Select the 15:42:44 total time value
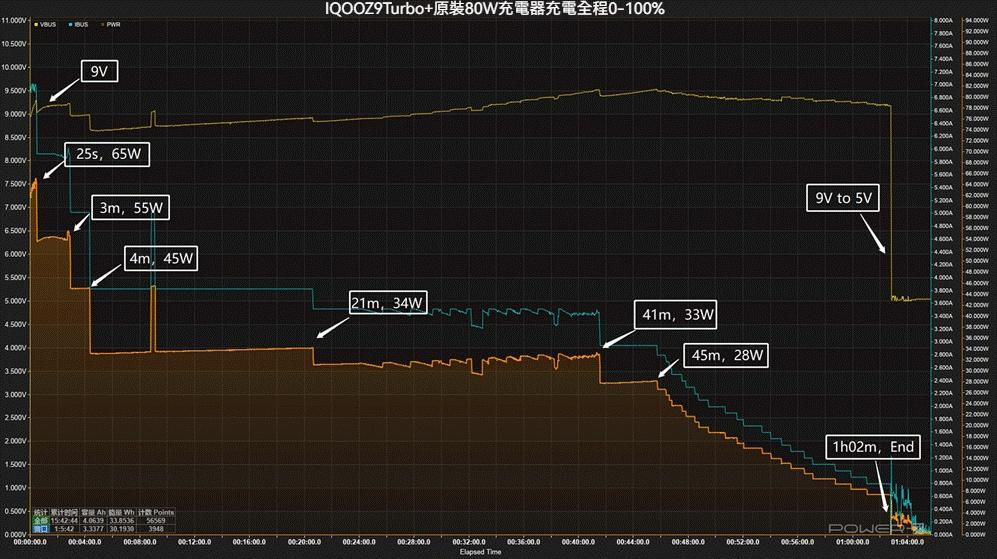 (x=64, y=521)
